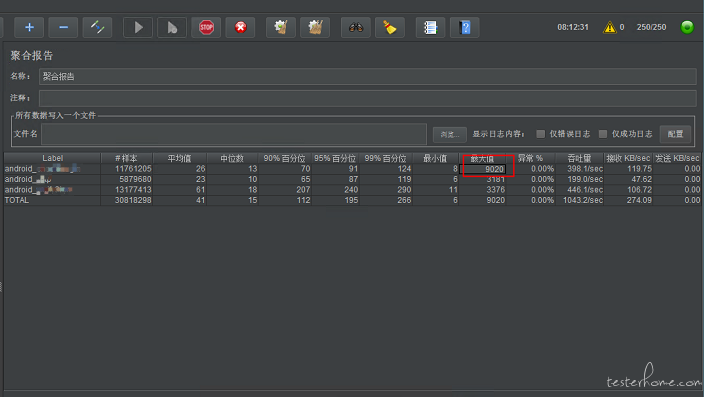
Task: Sort by the 中位数 column header
Action: pos(232,158)
